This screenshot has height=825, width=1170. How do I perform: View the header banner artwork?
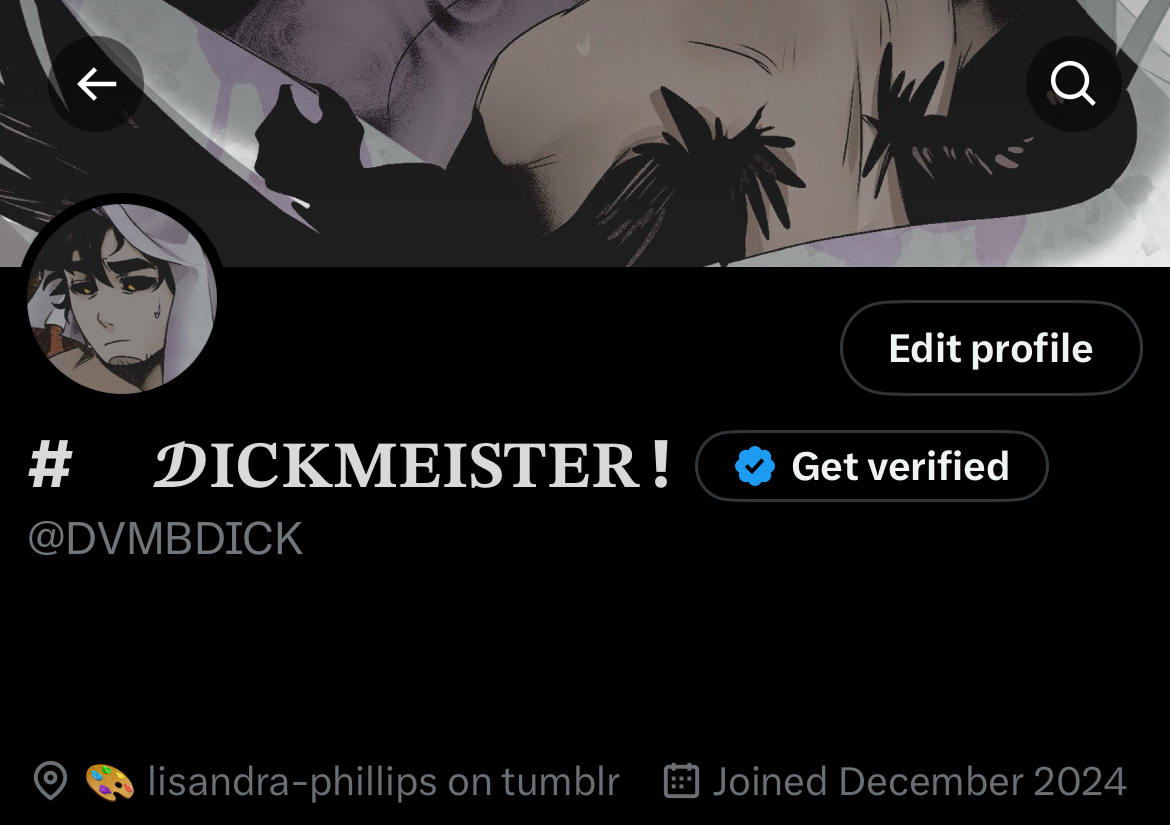[585, 133]
